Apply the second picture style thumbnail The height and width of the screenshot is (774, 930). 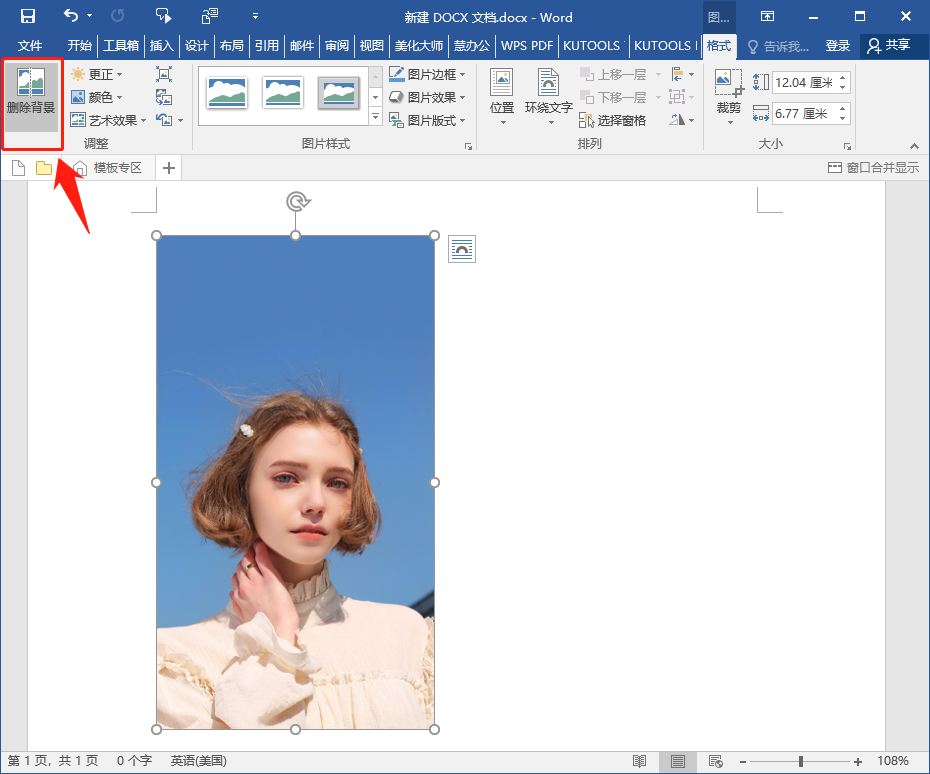point(283,93)
